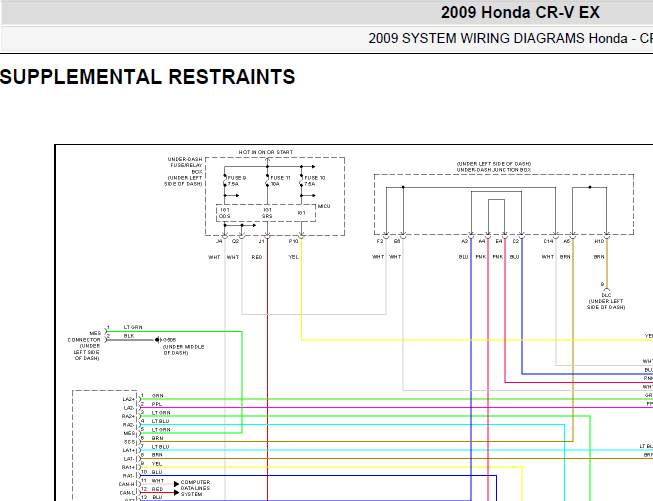
Task: Click the "UNDER-DASH JUNCTION BOX" label
Action: (x=494, y=170)
